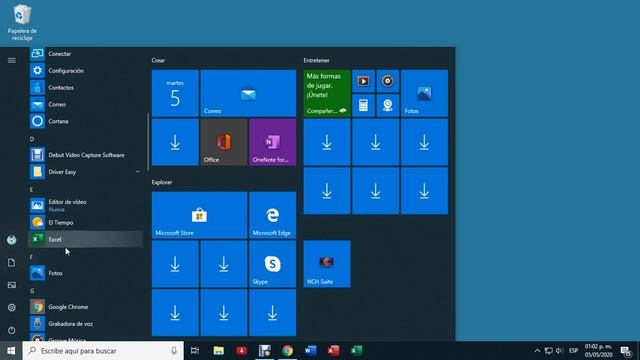This screenshot has width=640, height=360.
Task: Open Correo app in the apps list
Action: coord(86,104)
